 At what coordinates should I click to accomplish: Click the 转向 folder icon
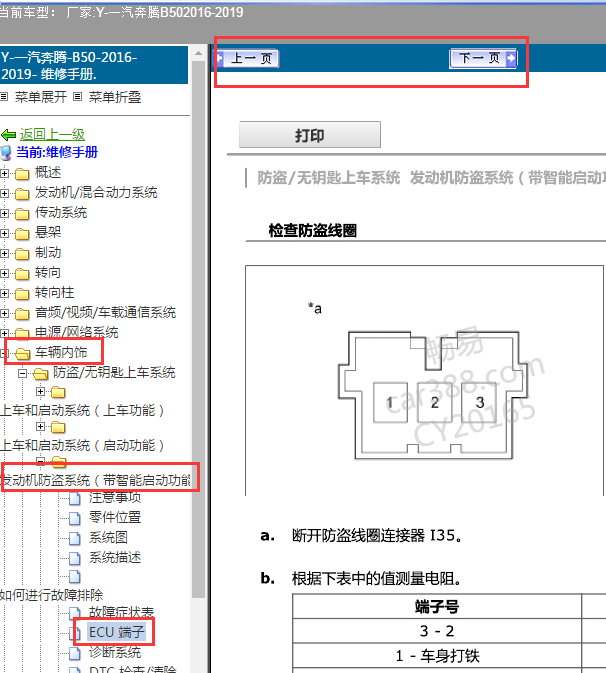click(22, 274)
